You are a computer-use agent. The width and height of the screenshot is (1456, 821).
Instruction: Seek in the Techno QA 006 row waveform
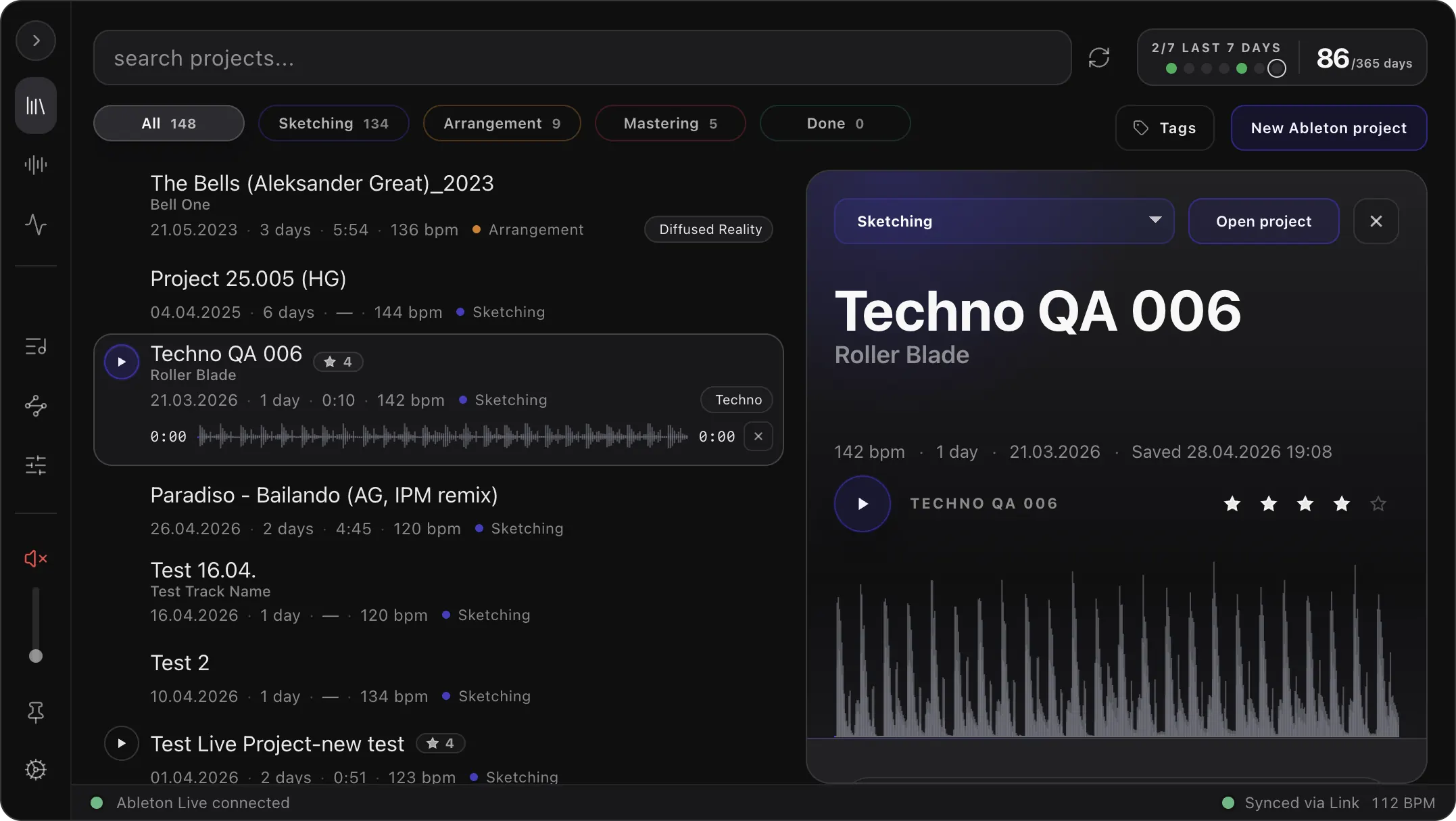(443, 437)
